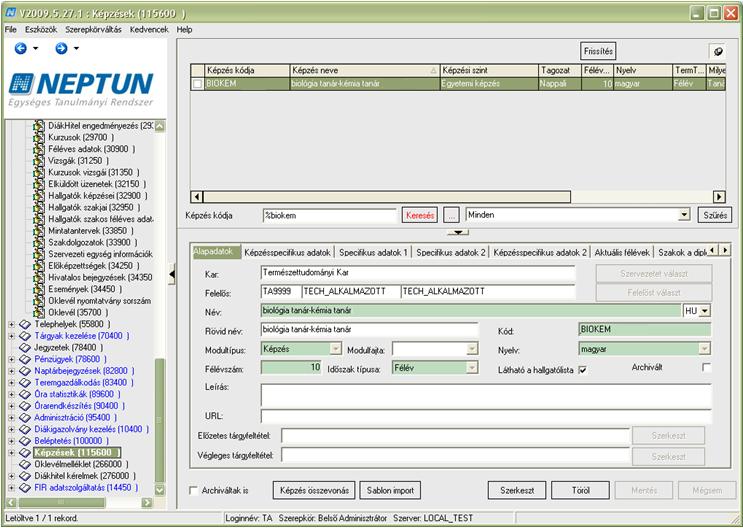Select the Képzések (115600) tree item
This screenshot has height=528, width=743.
[x=77, y=453]
